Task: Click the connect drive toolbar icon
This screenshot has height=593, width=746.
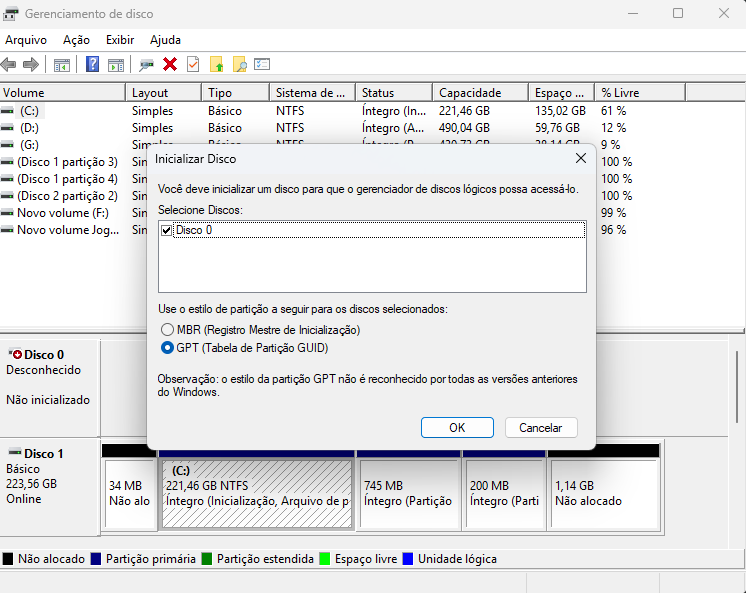Action: 147,65
